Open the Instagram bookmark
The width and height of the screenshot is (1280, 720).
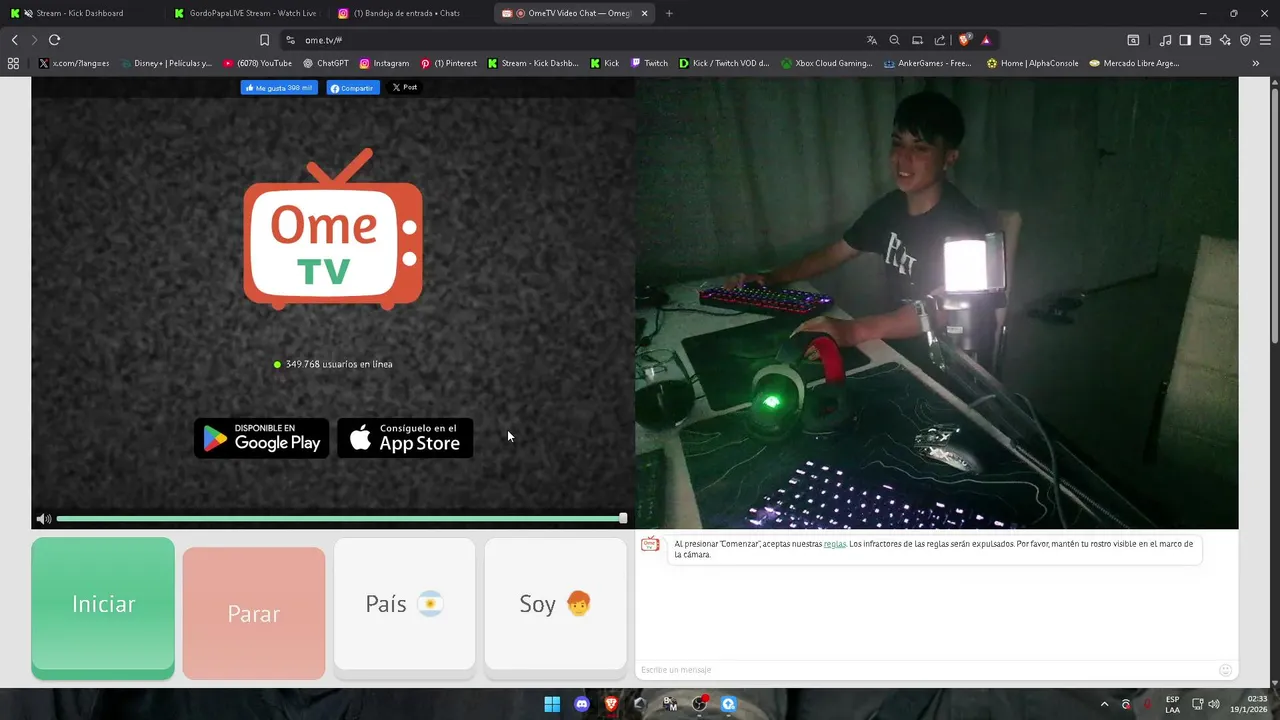384,63
